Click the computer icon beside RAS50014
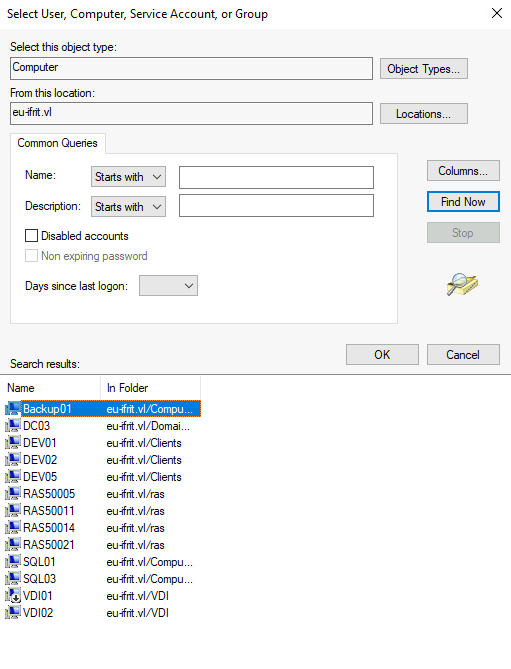The height and width of the screenshot is (669, 511). [x=13, y=528]
